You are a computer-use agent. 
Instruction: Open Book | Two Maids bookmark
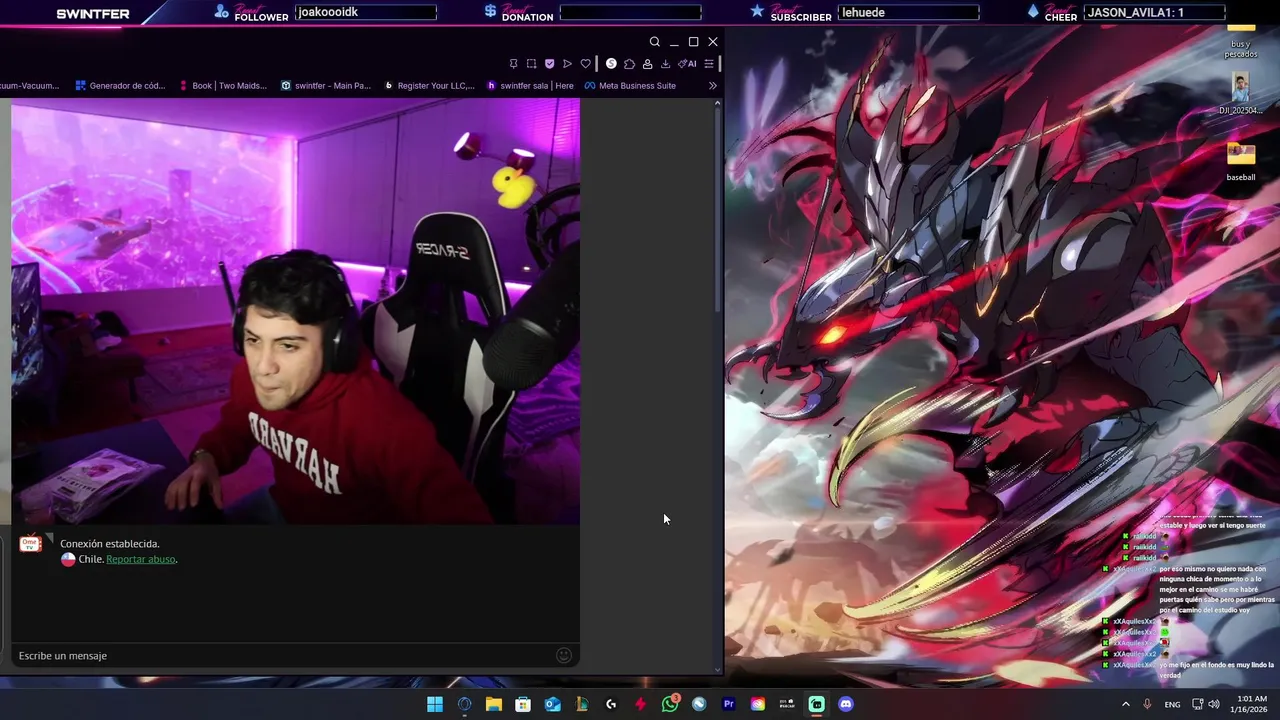point(223,86)
